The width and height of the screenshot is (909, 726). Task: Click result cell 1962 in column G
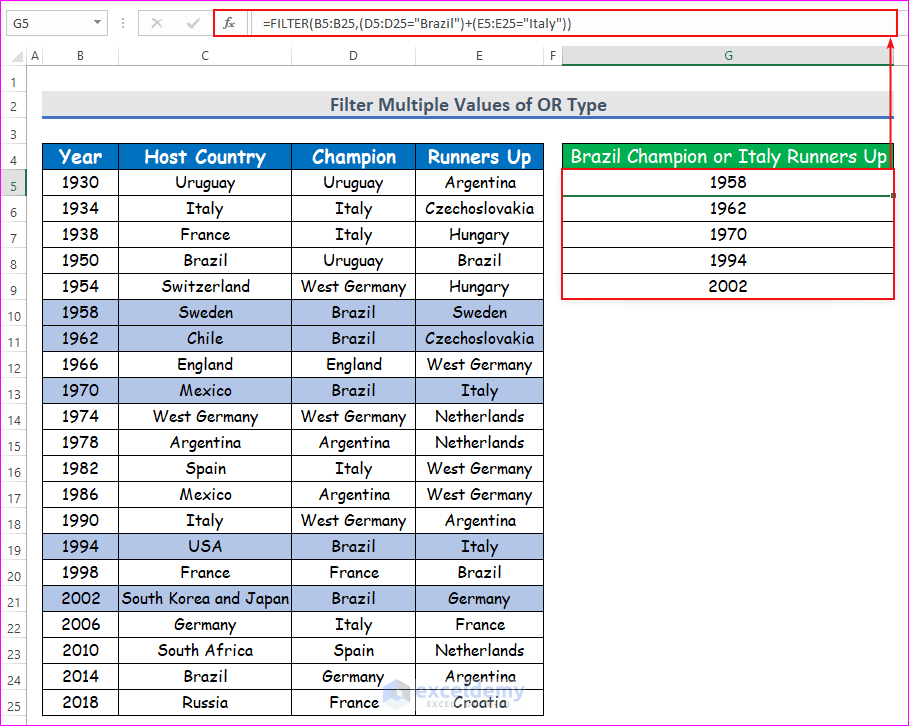point(728,209)
